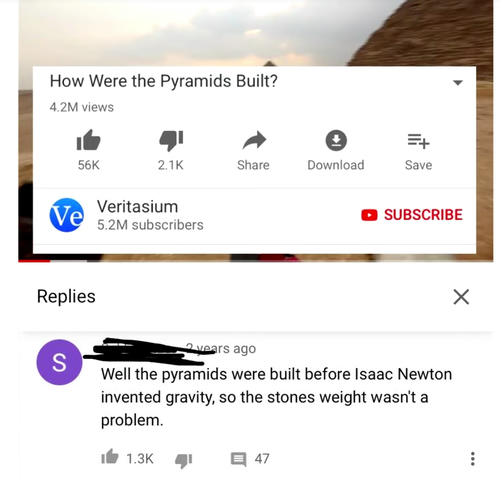Open the comment's three-dot options menu
The image size is (500, 480).
click(x=472, y=459)
